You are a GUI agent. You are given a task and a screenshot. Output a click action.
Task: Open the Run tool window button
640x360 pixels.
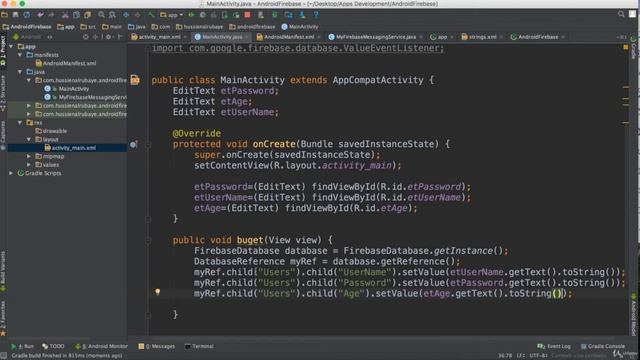[22, 346]
